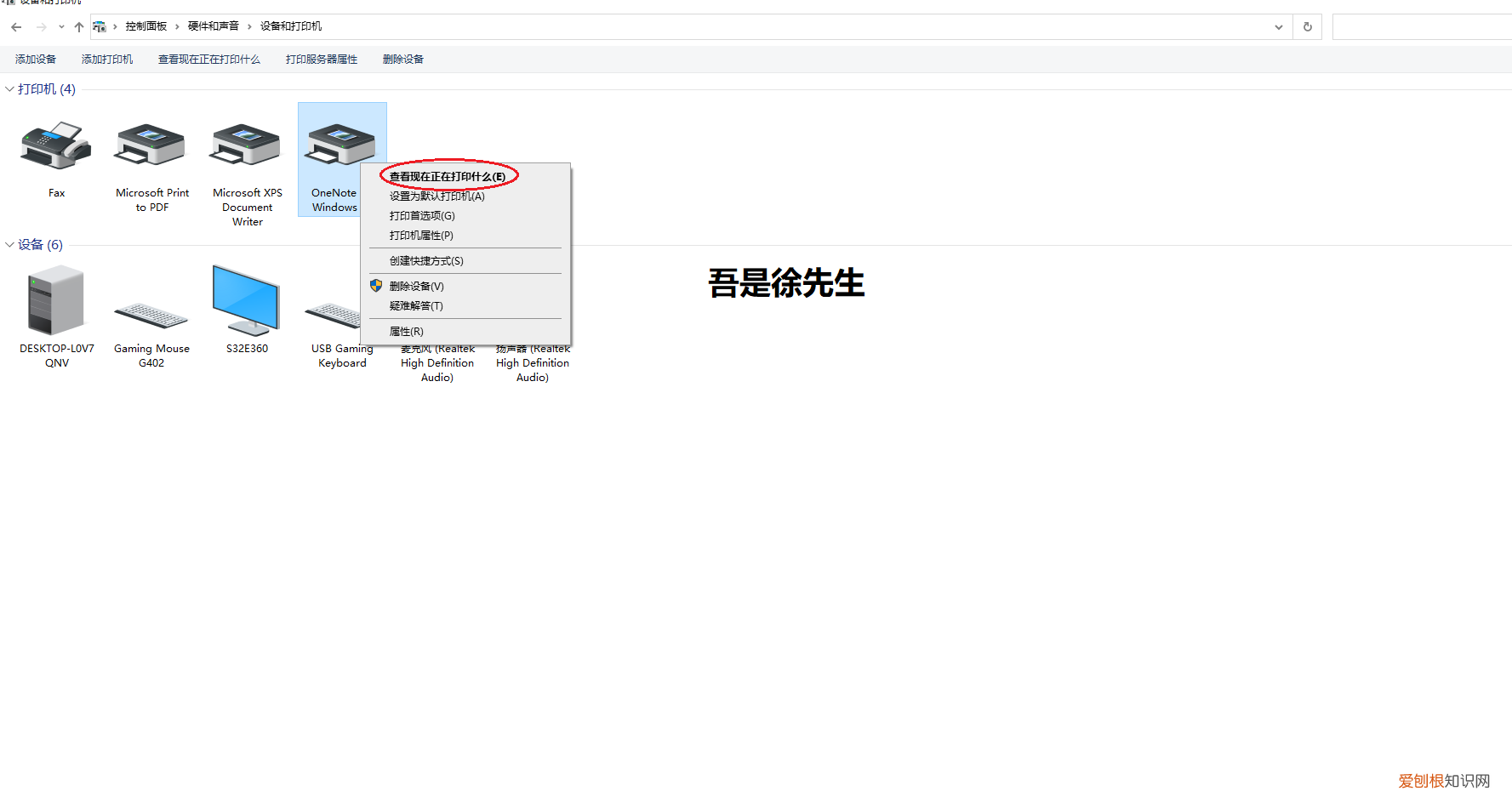Select 删除设备(V) in the context menu

(416, 286)
